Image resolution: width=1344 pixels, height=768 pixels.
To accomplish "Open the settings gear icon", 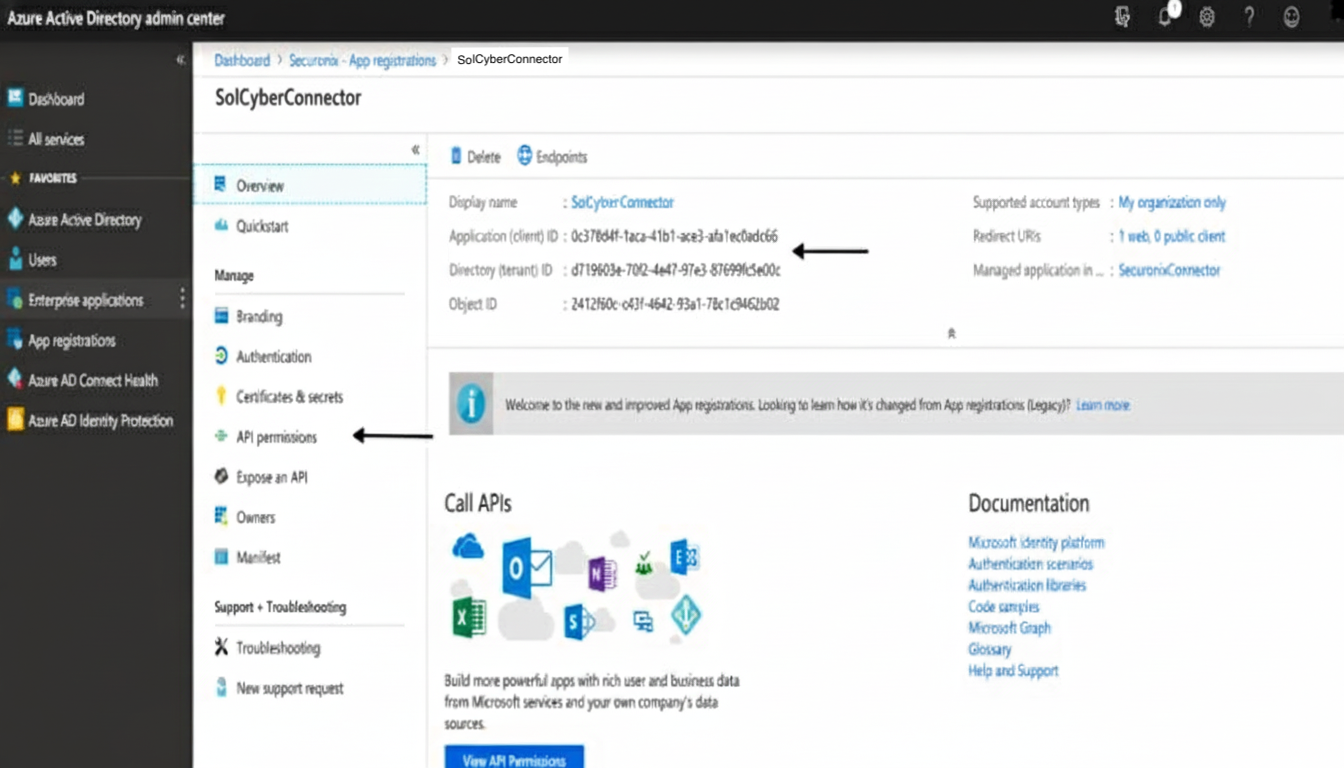I will [x=1207, y=17].
